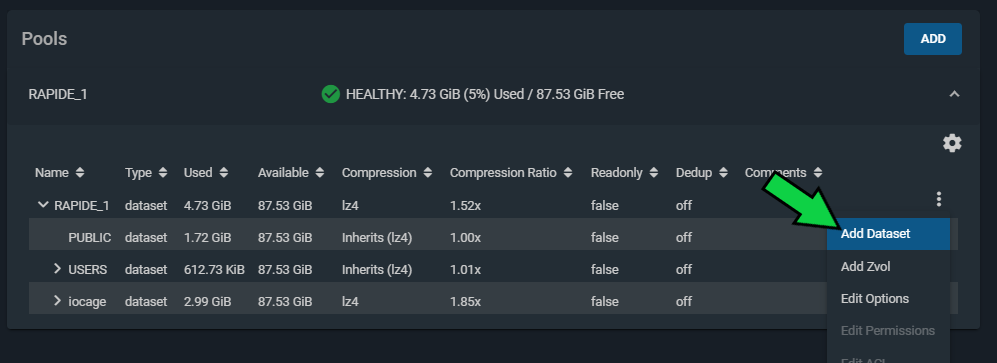Select the PUBLIC dataset row
997x363 pixels.
tap(427, 237)
